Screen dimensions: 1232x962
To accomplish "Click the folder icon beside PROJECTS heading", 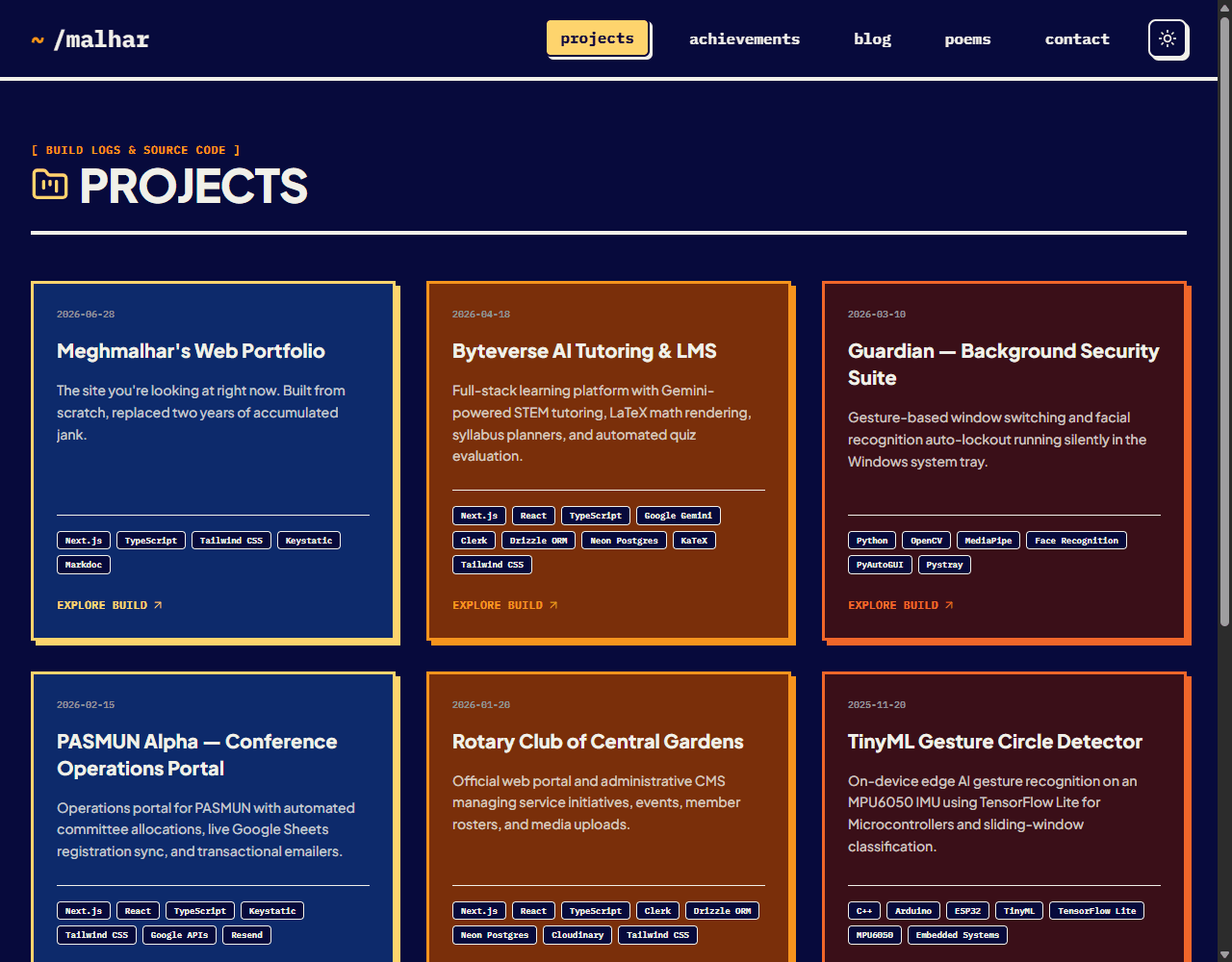I will point(50,184).
